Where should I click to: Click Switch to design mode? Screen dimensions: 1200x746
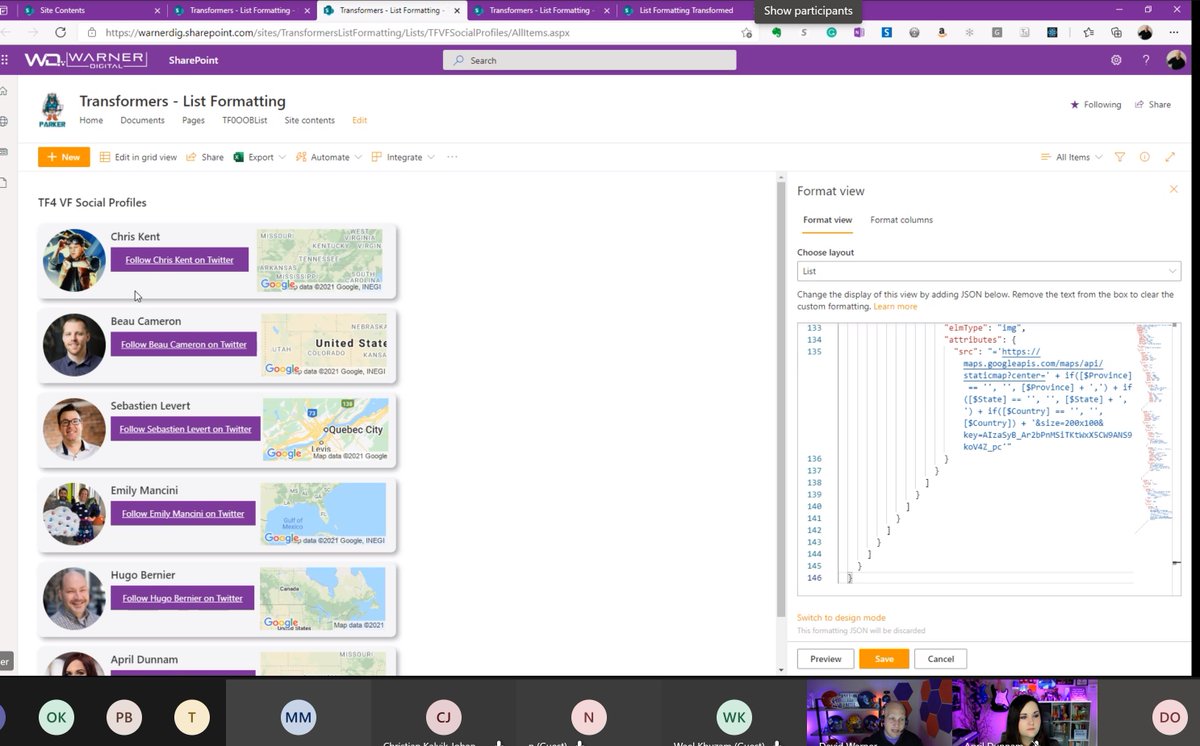tap(841, 617)
